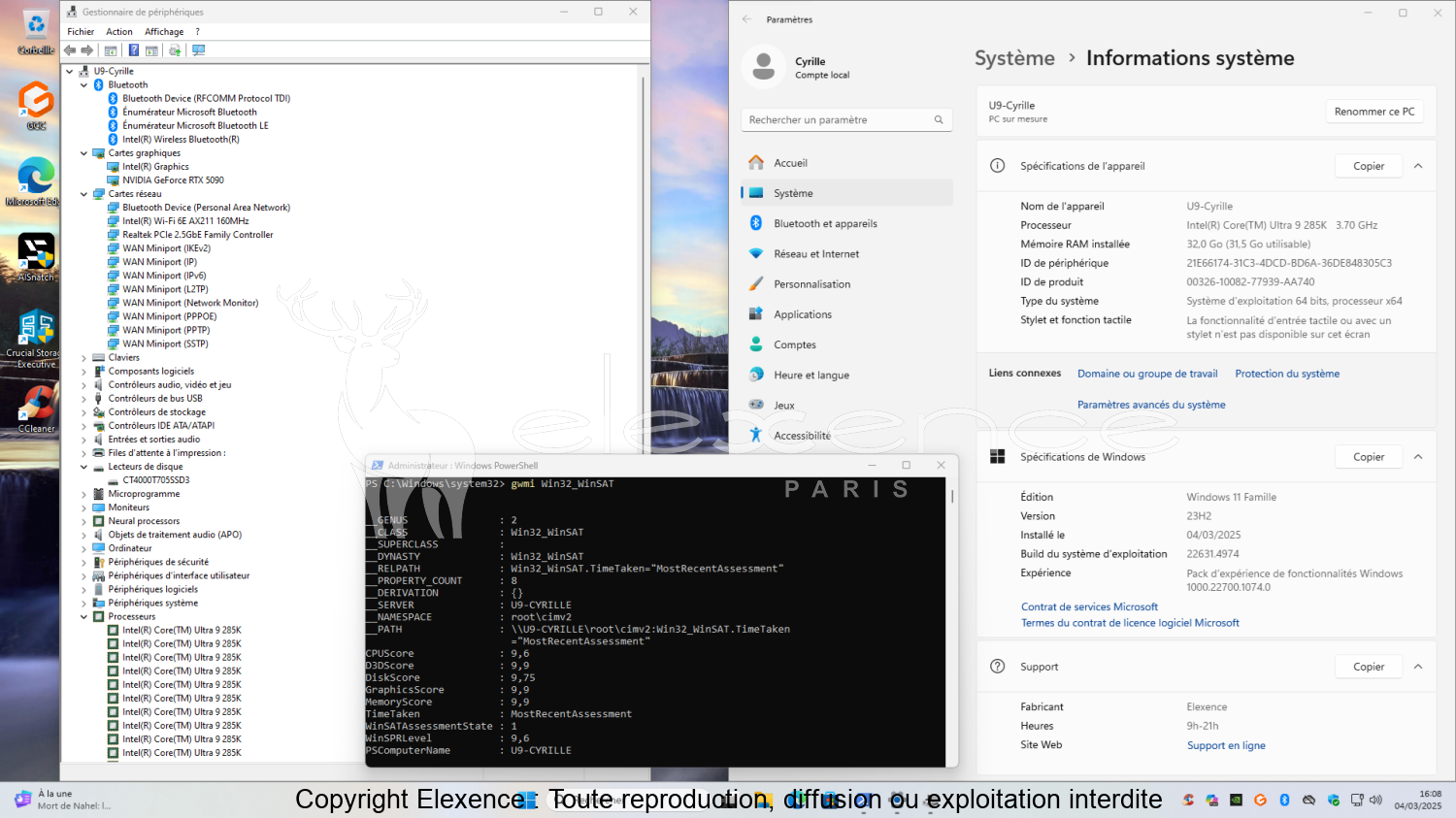Click the Scan for hardware changes monitor icon

coord(198,50)
